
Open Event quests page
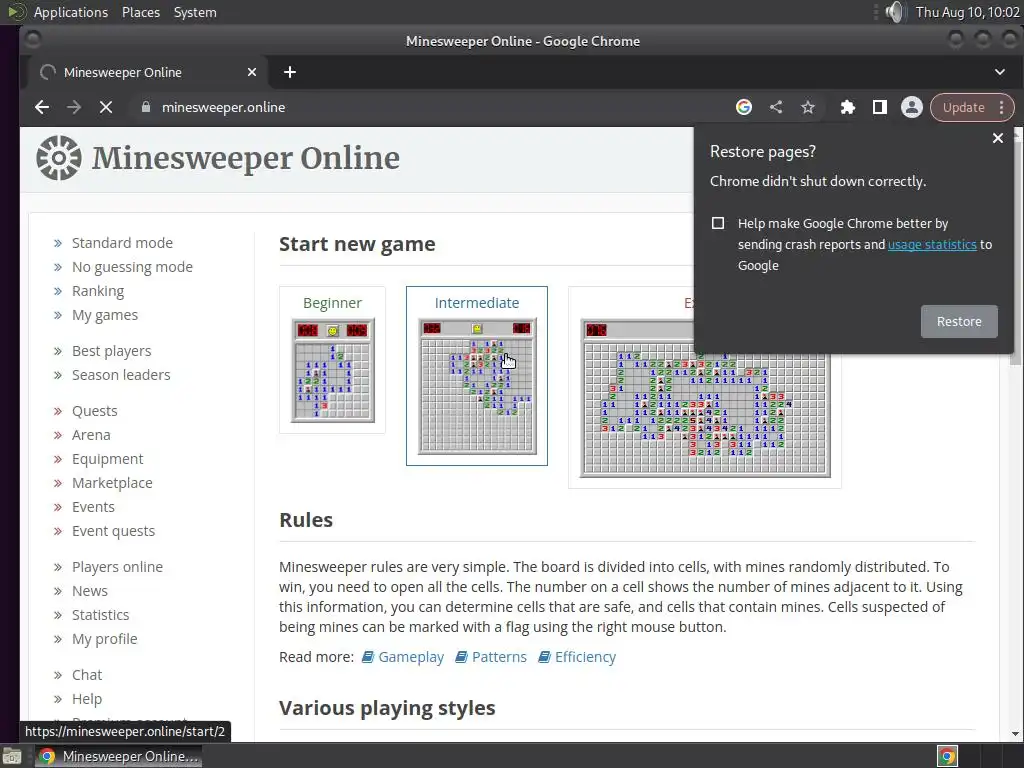coord(114,531)
